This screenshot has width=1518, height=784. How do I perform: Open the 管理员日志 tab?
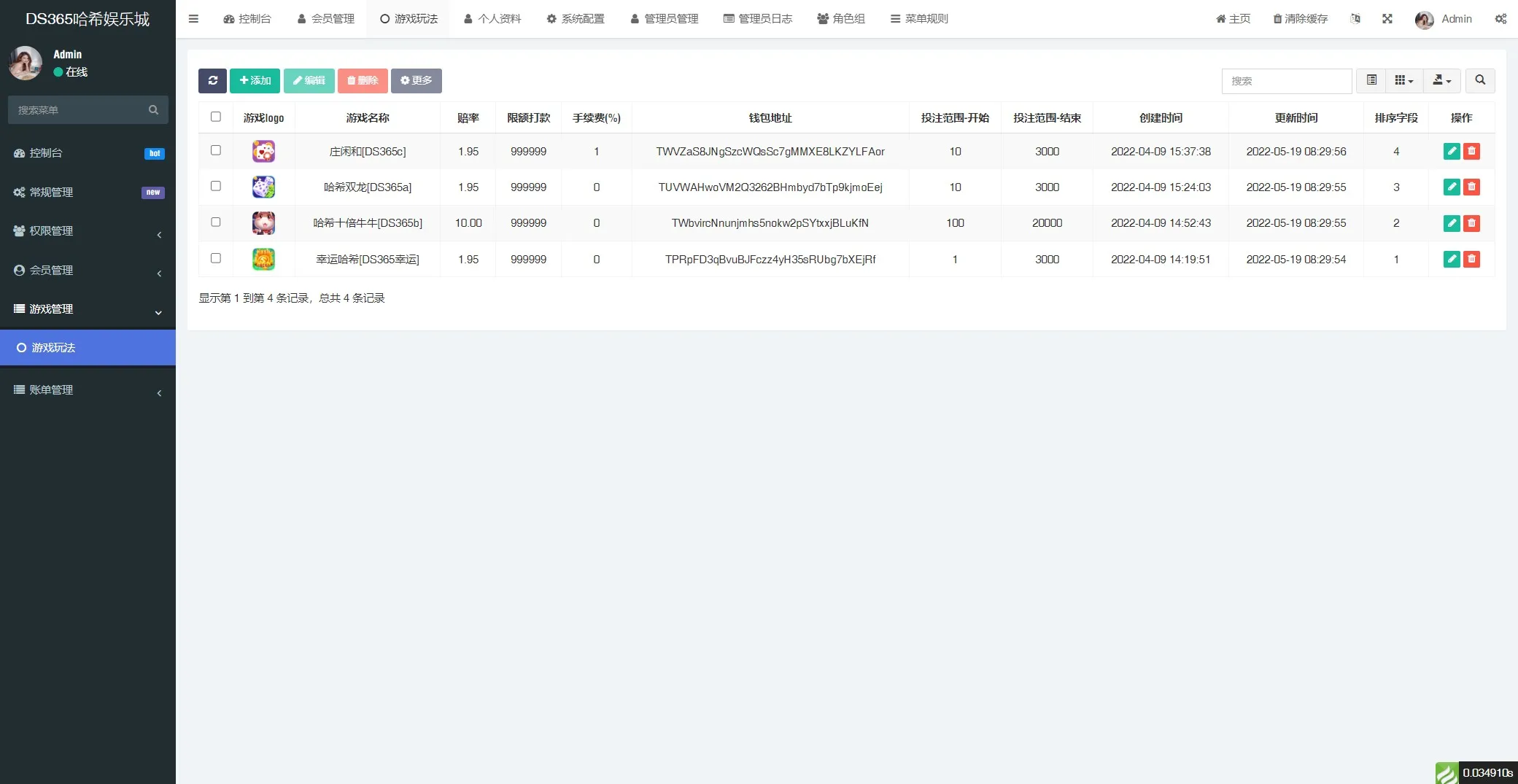(757, 19)
